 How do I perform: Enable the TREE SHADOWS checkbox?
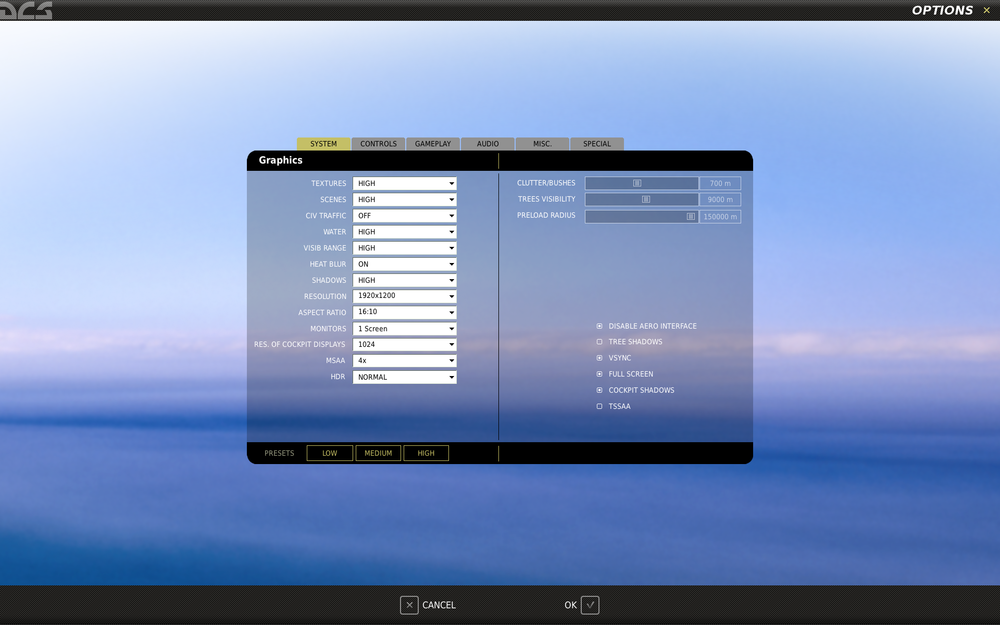click(599, 341)
